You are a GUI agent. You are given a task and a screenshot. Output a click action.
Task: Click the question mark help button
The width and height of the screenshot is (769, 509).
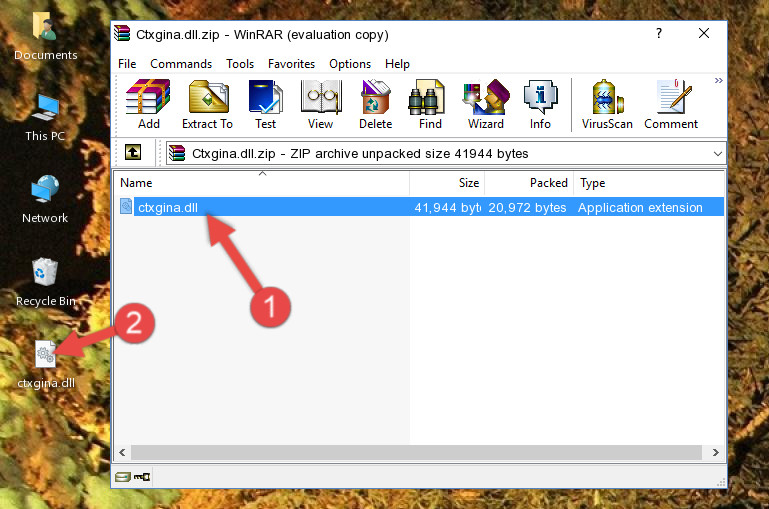coord(659,33)
